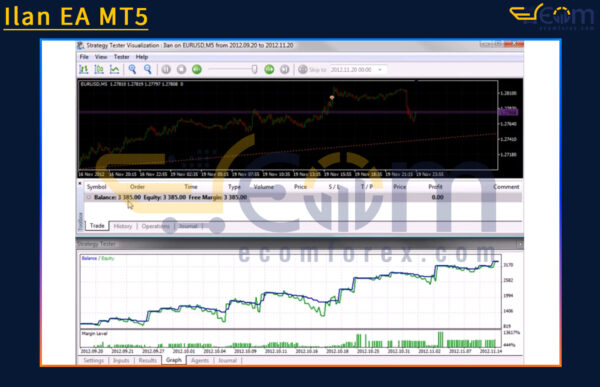Switch to the Operations tab
The height and width of the screenshot is (387, 600).
point(155,226)
